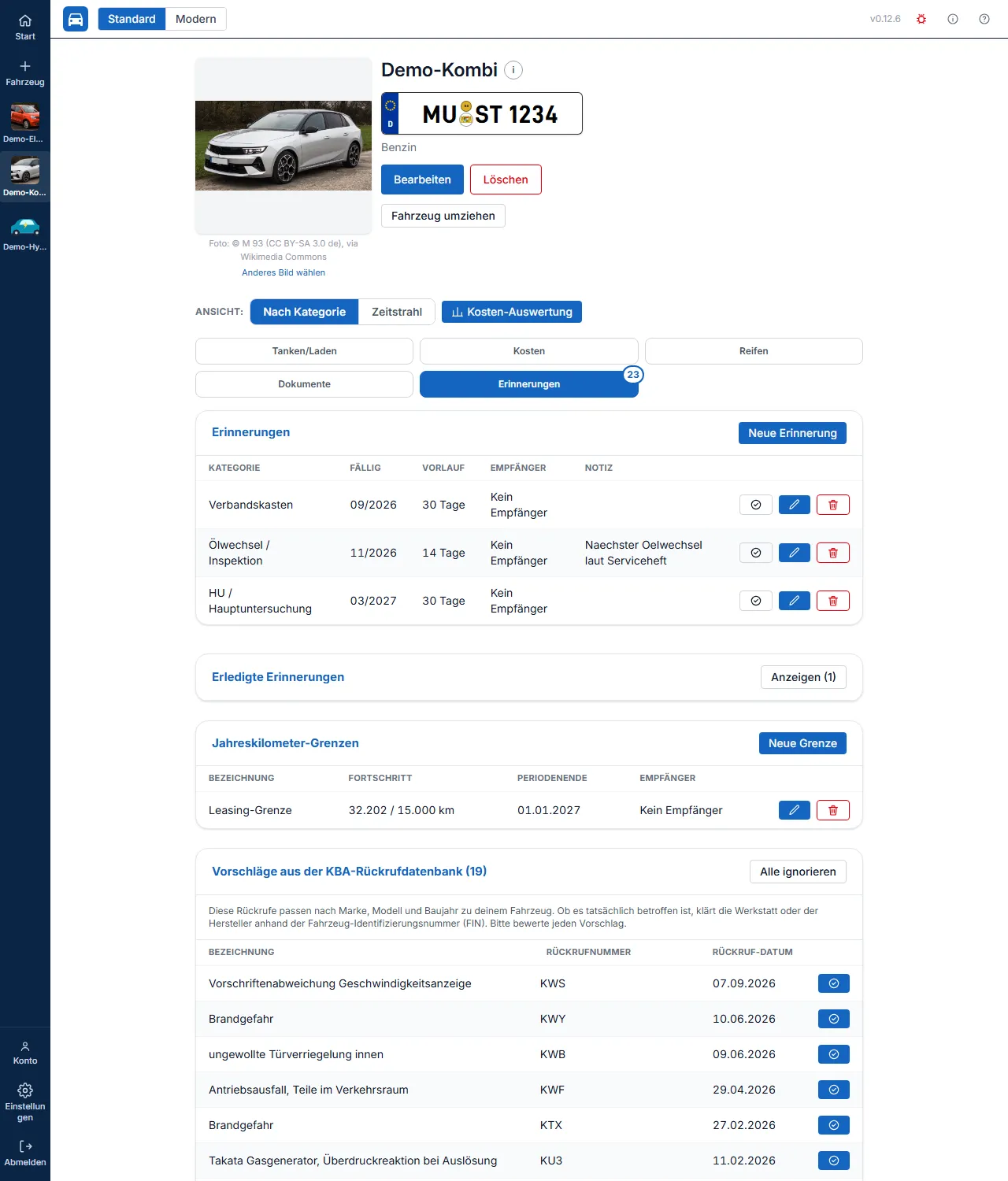The image size is (1008, 1181).
Task: Select Demo-Hybrid vehicle thumbnail in sidebar
Action: (25, 232)
